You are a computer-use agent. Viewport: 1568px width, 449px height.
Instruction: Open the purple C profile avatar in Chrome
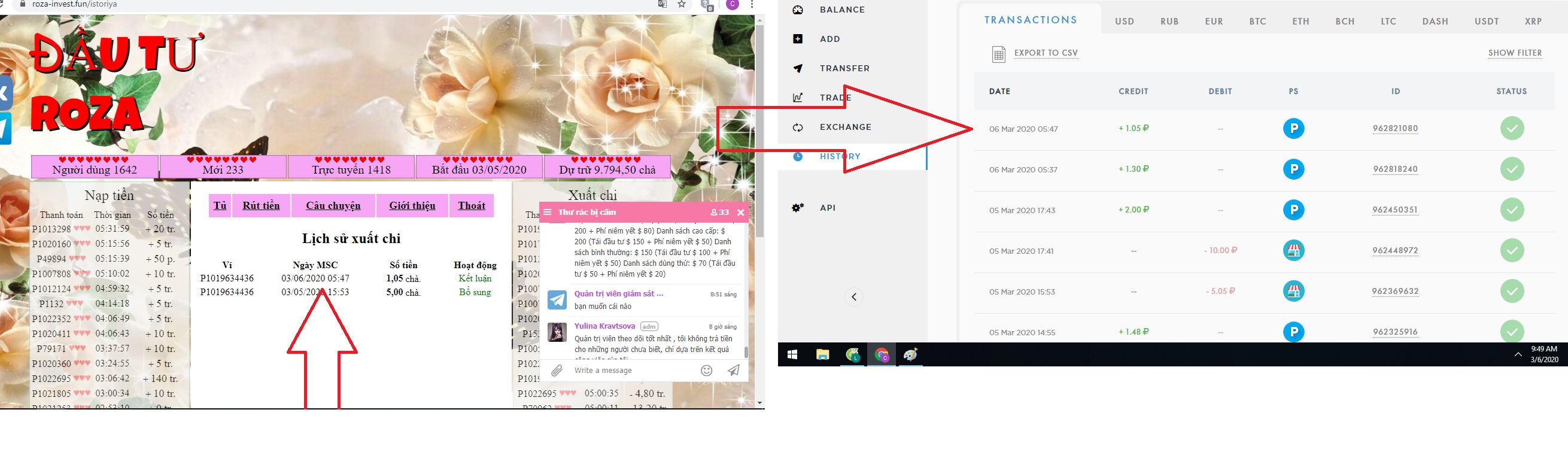point(733,4)
